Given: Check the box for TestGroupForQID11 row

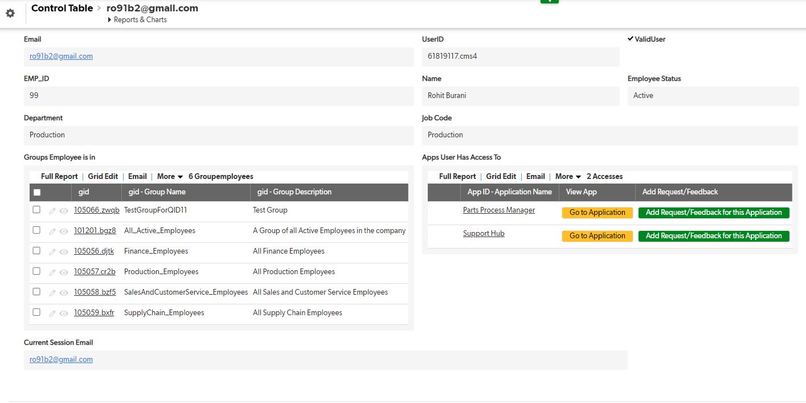Looking at the screenshot, I should pos(36,210).
